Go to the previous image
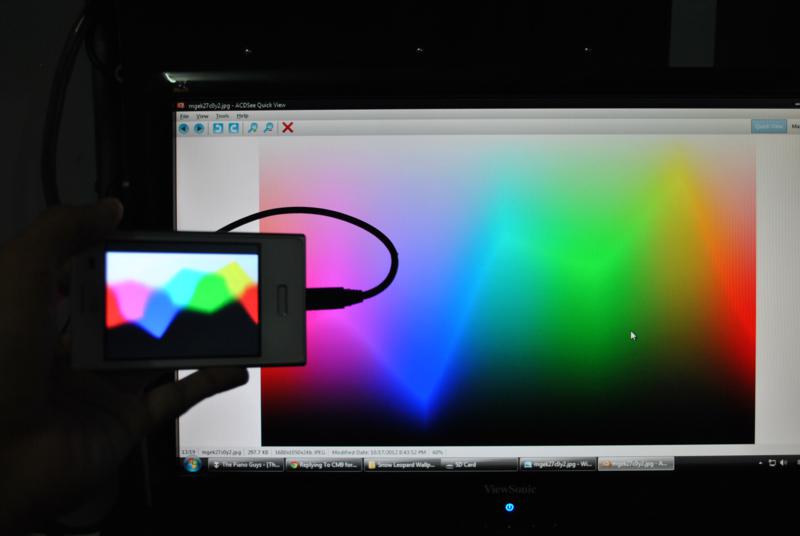800x536 pixels. 184,128
